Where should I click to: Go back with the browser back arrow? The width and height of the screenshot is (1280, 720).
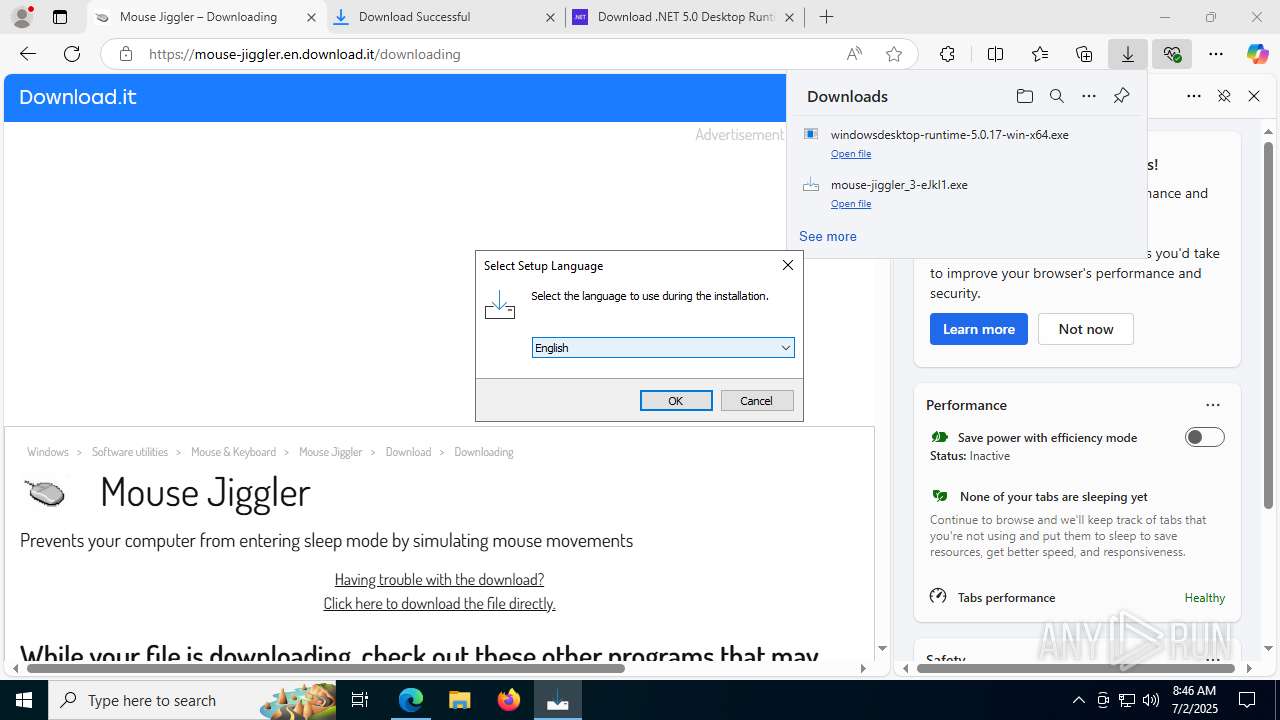[28, 54]
